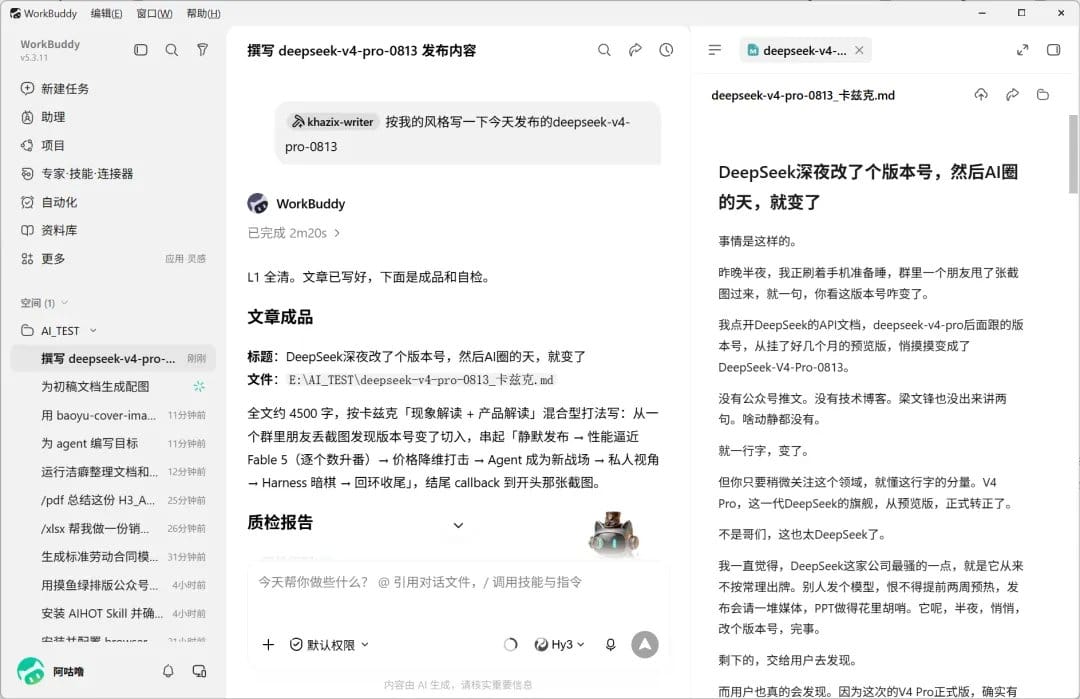Select task 撰写 deepseek-v4-pro in sidebar list
1080x699 pixels.
click(114, 358)
